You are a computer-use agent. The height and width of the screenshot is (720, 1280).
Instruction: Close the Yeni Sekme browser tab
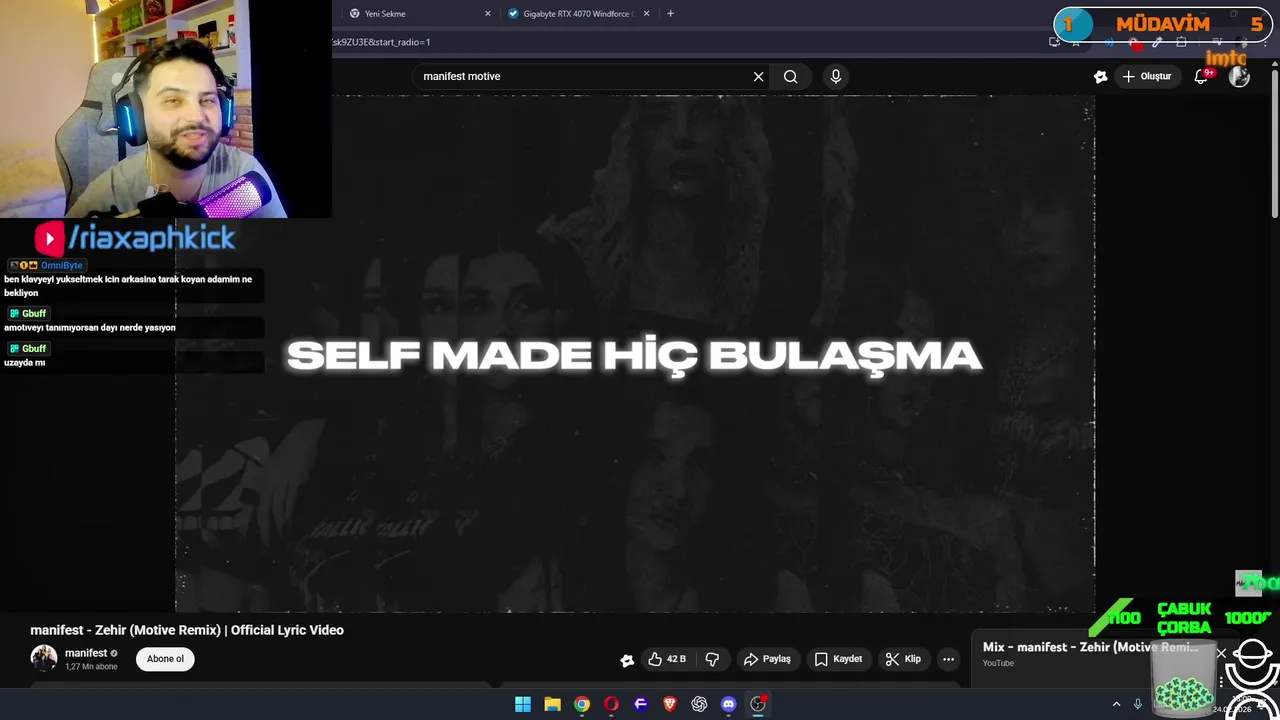[x=488, y=14]
